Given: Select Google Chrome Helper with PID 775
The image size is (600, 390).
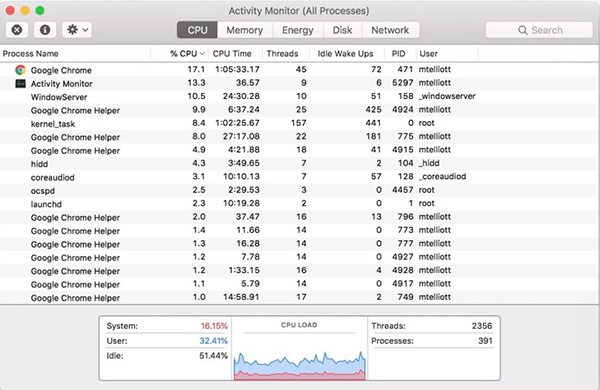Looking at the screenshot, I should pos(299,137).
